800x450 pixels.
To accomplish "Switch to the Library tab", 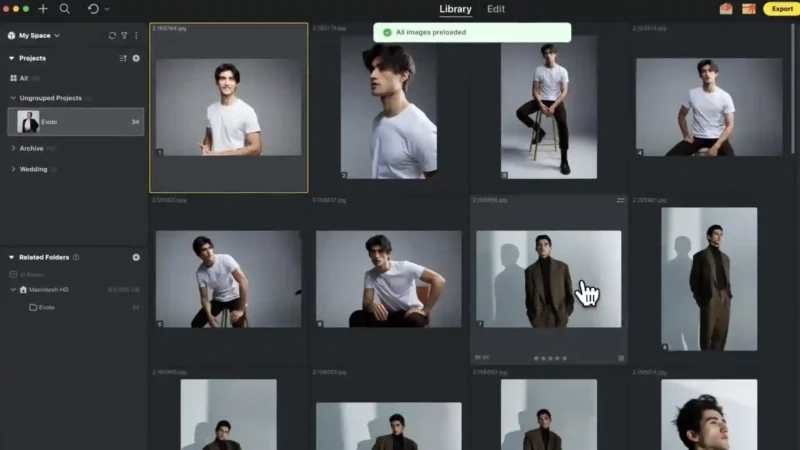I will pyautogui.click(x=455, y=9).
